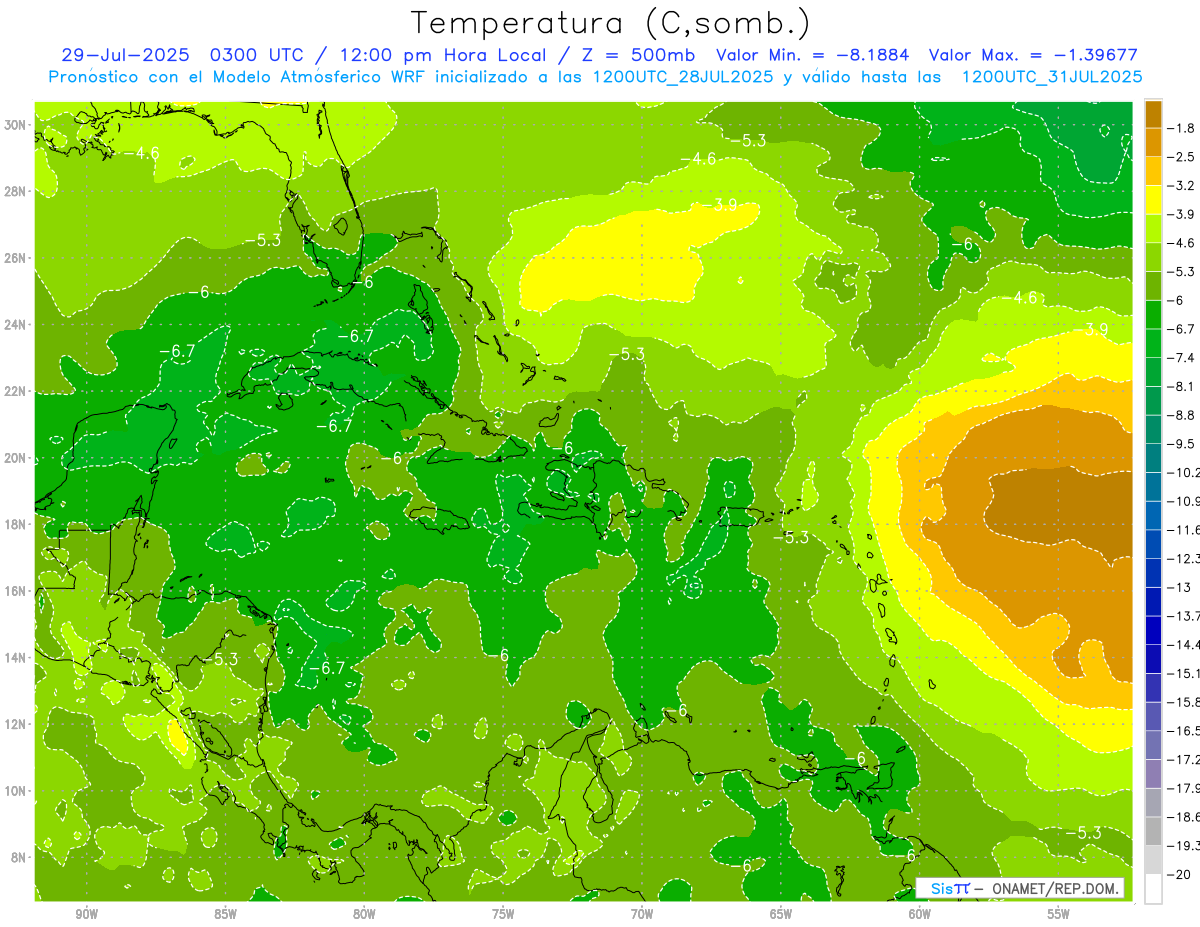Click the "Valor Max. = -1.39677" text
The image size is (1200, 927).
1033,55
